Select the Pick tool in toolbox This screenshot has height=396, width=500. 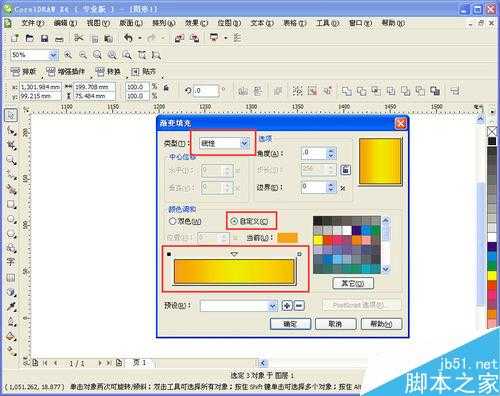11,116
